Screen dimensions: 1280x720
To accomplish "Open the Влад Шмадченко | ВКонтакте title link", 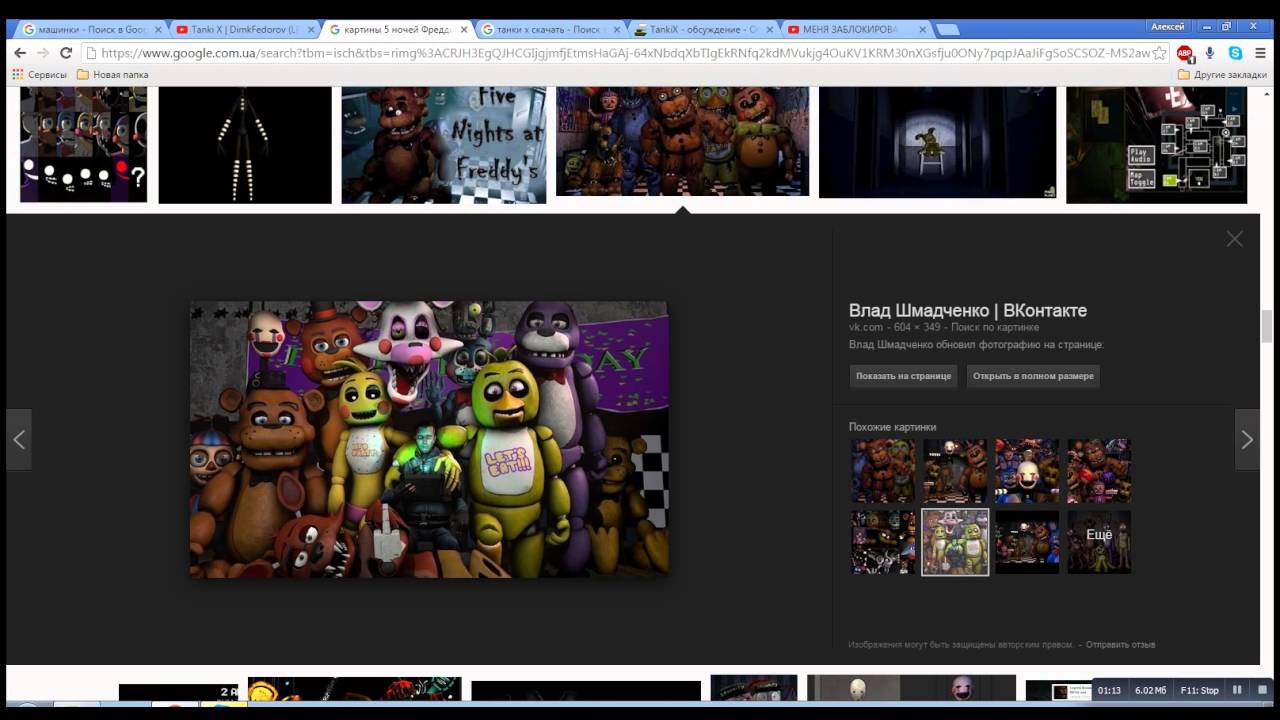I will coord(968,310).
